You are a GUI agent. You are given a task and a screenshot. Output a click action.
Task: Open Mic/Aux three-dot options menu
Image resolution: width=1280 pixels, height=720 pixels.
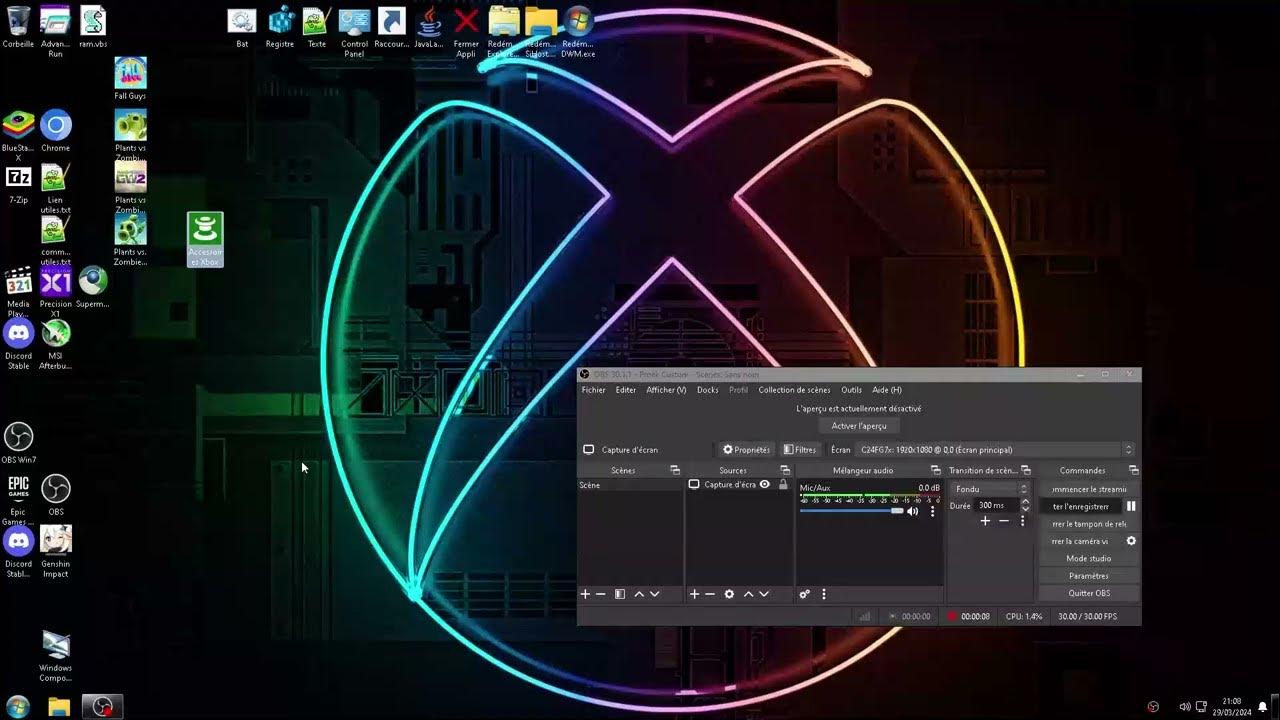click(x=933, y=511)
